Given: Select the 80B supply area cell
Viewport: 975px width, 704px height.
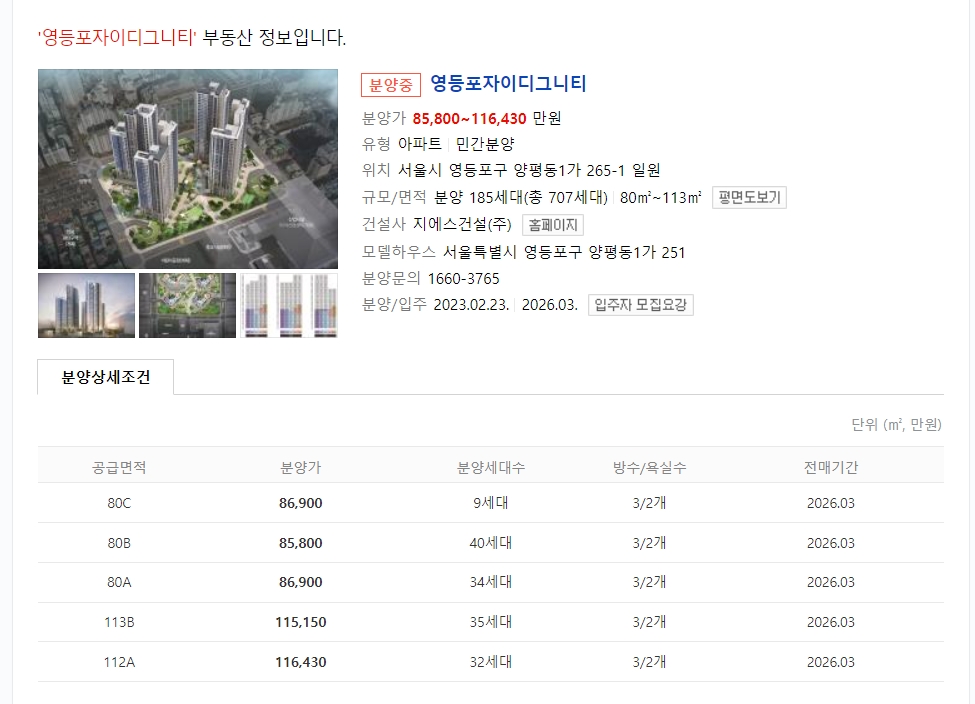Looking at the screenshot, I should tap(119, 543).
